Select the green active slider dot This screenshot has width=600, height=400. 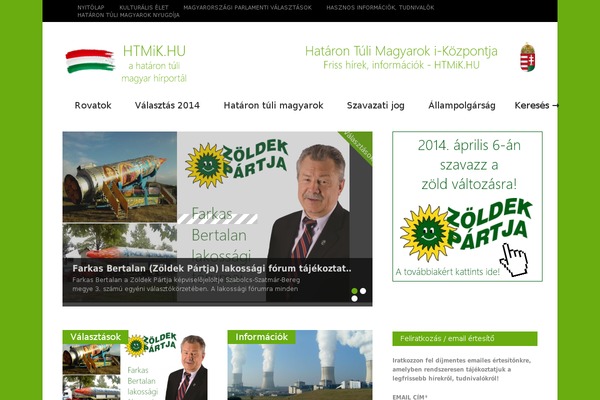point(354,291)
